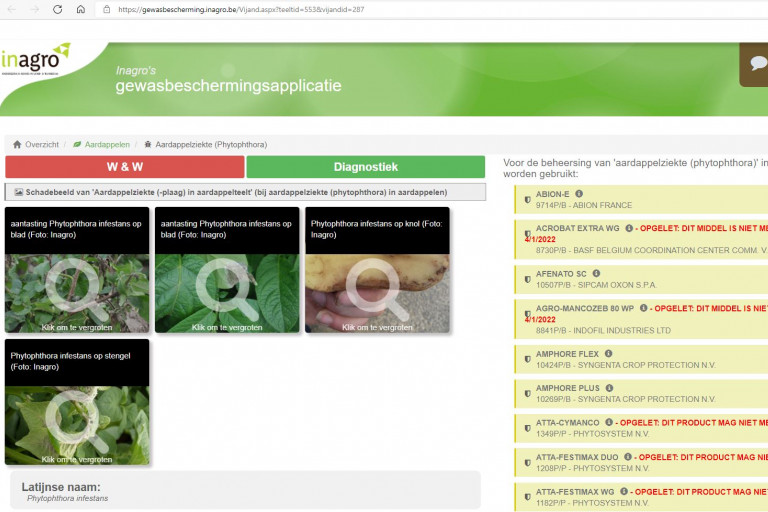This screenshot has height=512, width=768.
Task: Click the 8841P/B - INDOFIL INDUSTRIES LTD text
Action: [x=603, y=331]
